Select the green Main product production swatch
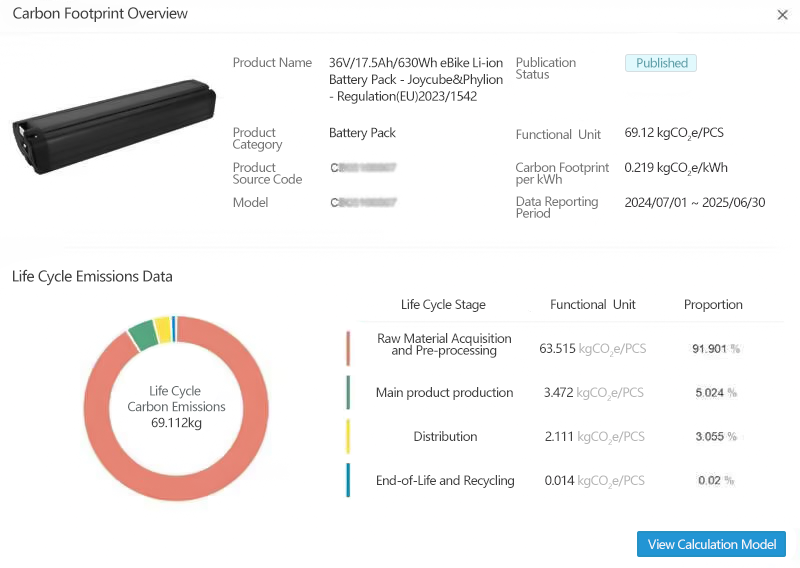This screenshot has width=800, height=568. pyautogui.click(x=348, y=393)
